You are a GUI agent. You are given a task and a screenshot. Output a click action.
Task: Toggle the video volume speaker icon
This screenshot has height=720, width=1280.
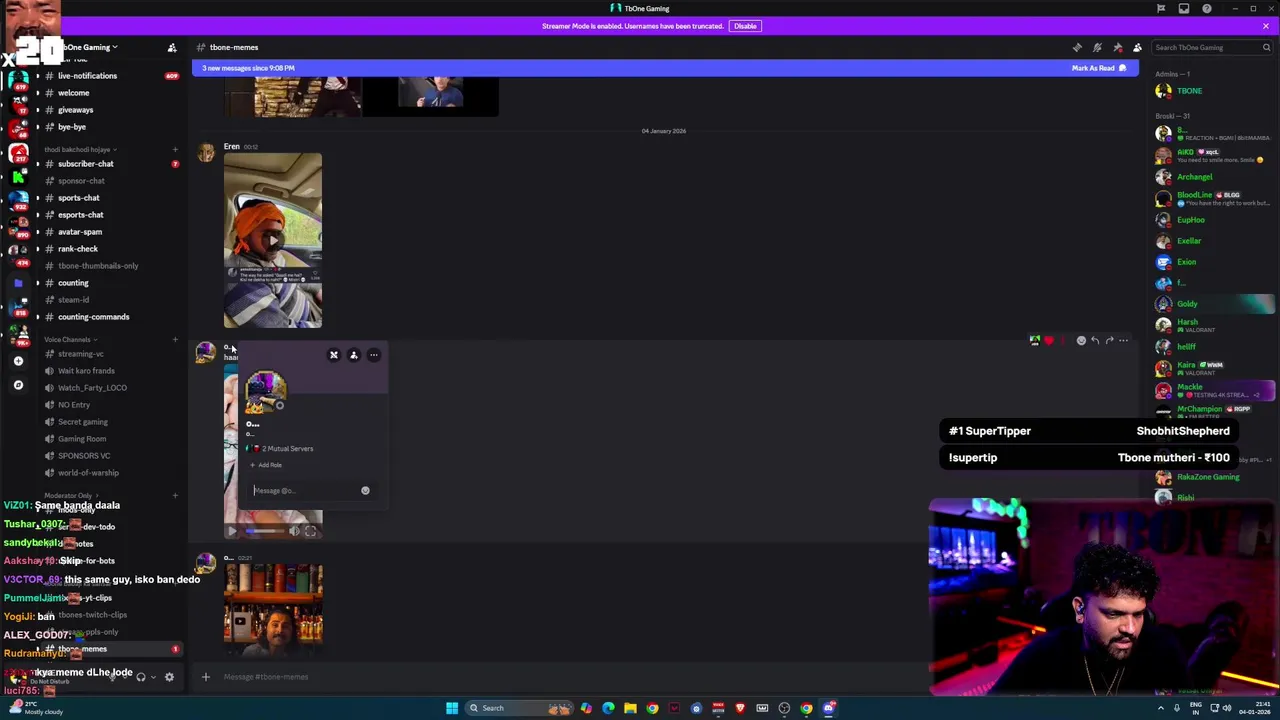pos(294,532)
